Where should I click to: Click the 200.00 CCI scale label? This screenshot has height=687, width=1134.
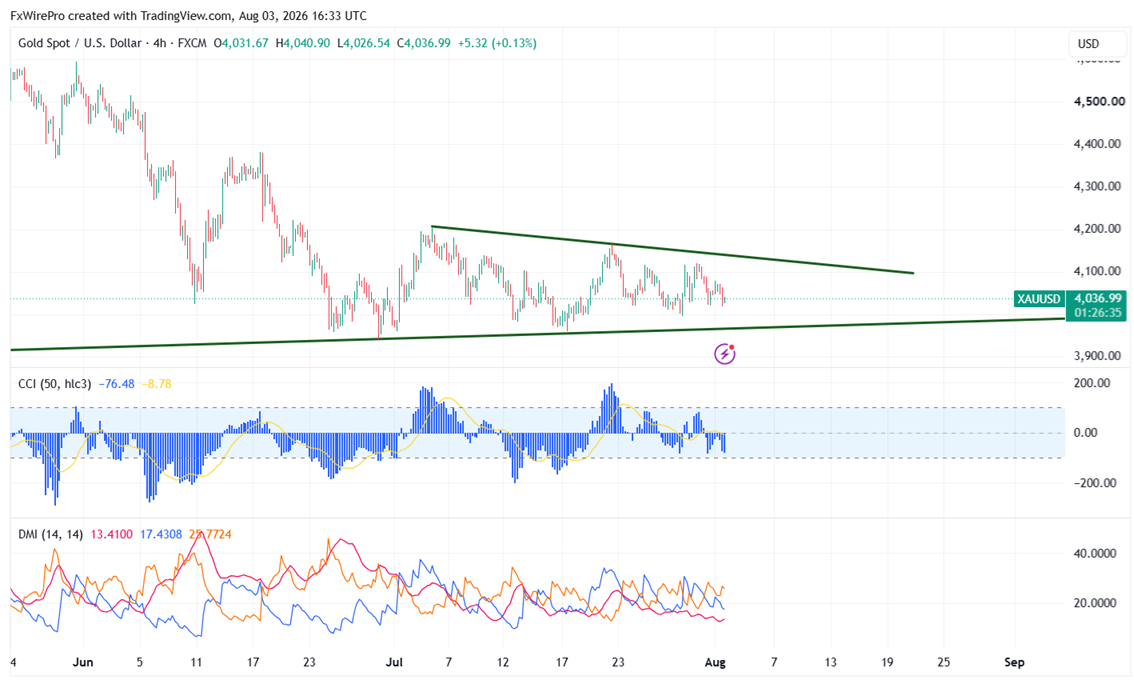[x=1092, y=383]
